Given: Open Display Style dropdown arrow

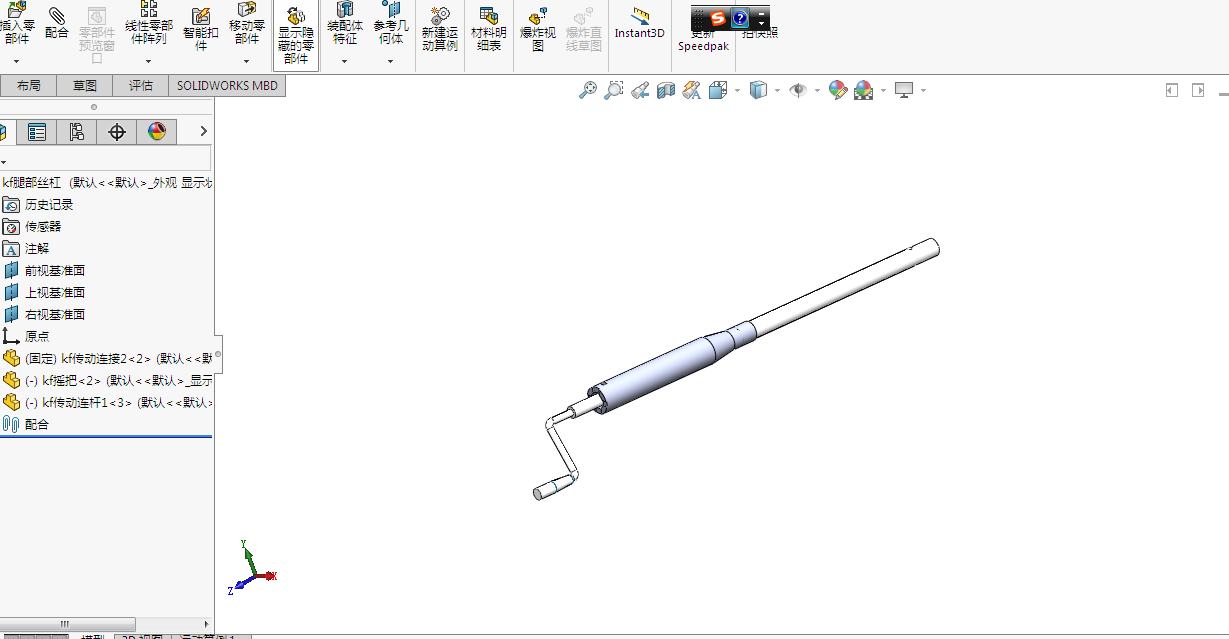Looking at the screenshot, I should pos(777,91).
